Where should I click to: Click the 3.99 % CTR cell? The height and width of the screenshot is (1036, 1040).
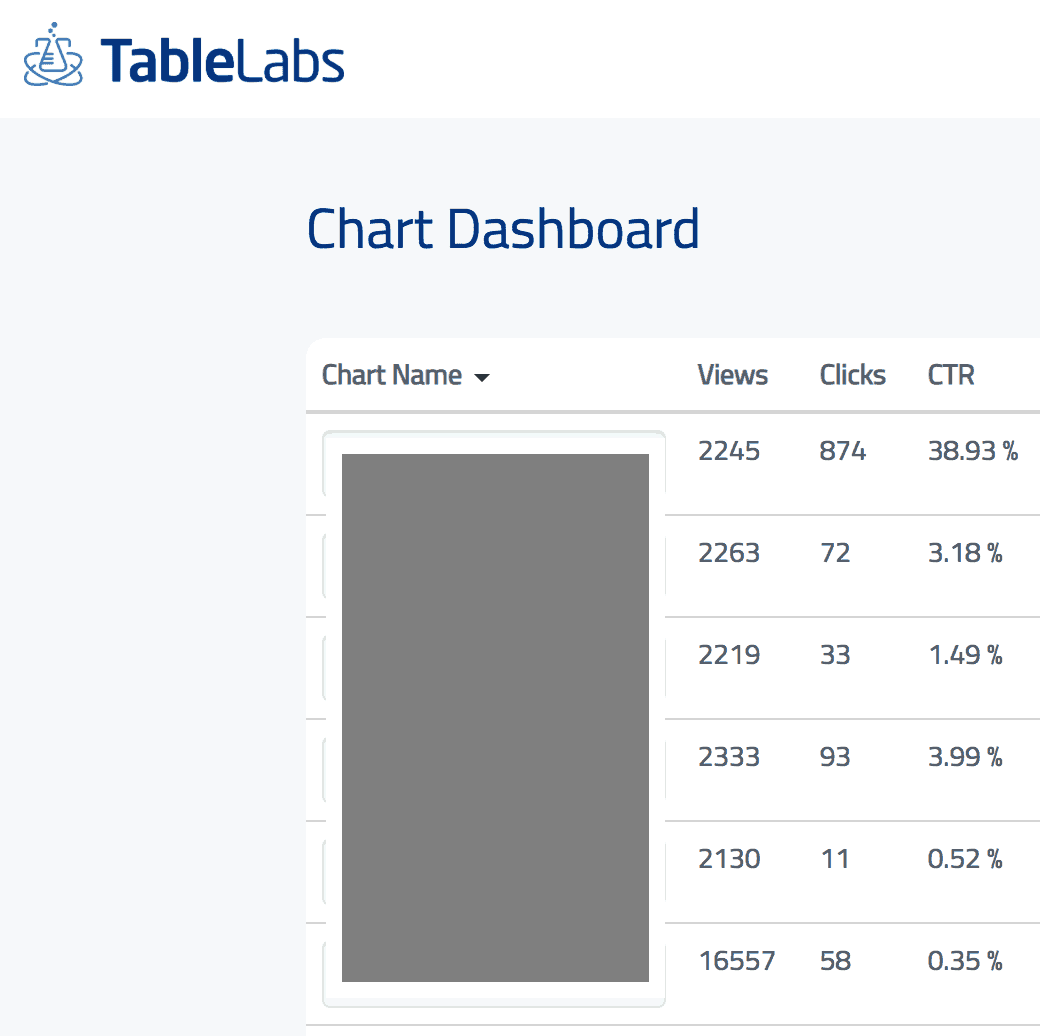[x=965, y=757]
